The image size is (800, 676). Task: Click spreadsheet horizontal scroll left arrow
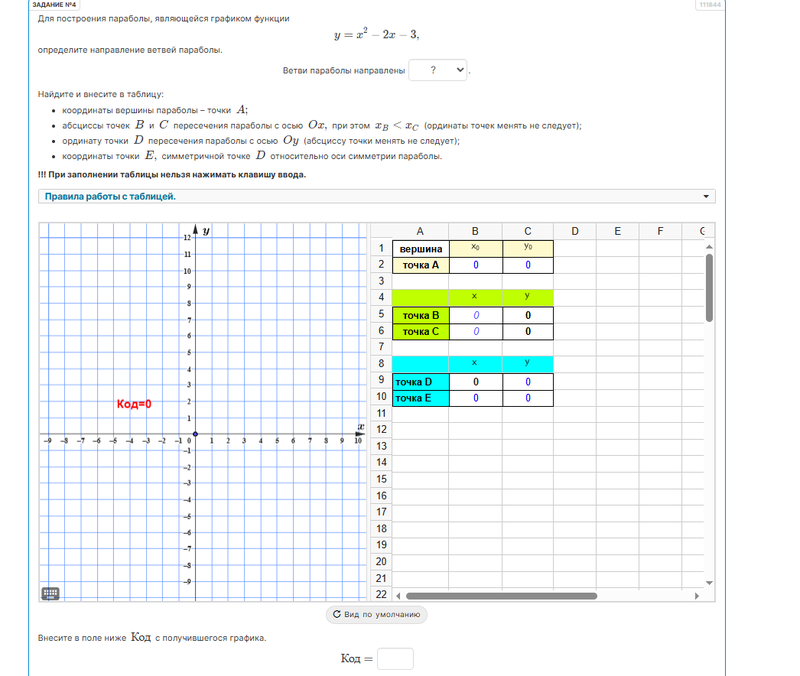[x=397, y=596]
